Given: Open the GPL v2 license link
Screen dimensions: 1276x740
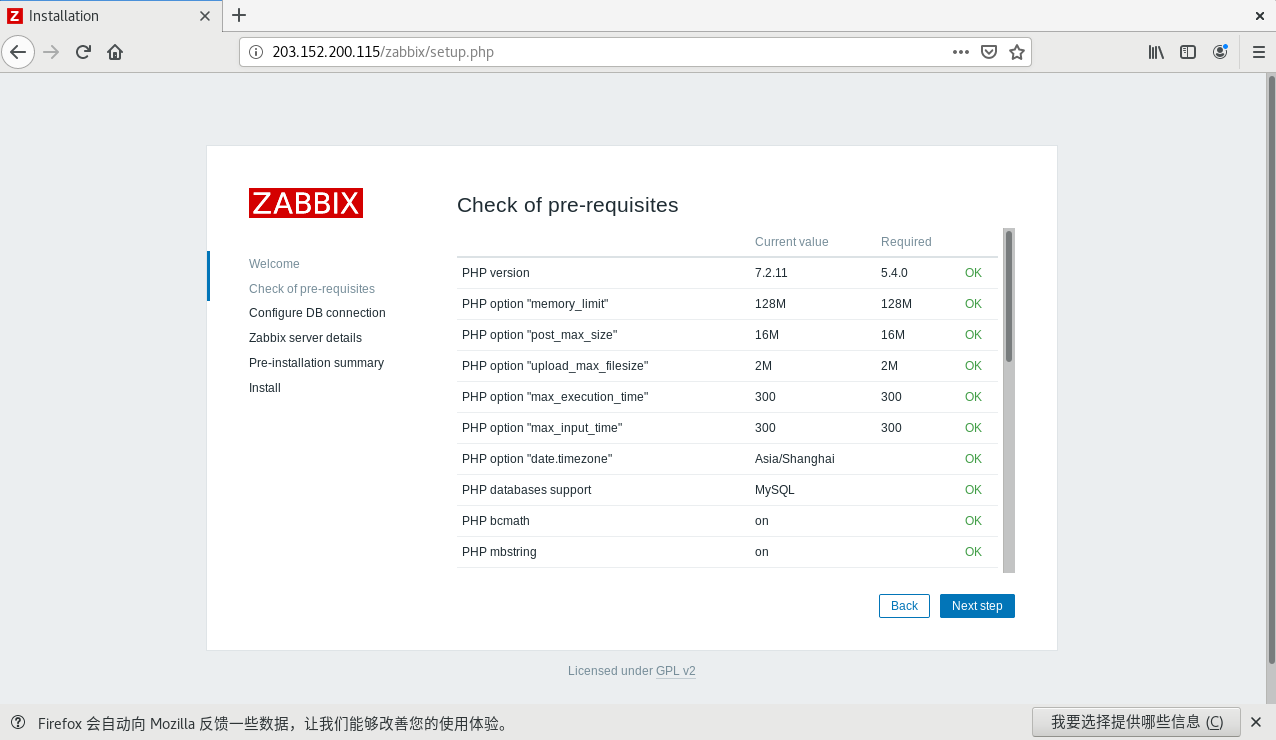Looking at the screenshot, I should pyautogui.click(x=675, y=671).
